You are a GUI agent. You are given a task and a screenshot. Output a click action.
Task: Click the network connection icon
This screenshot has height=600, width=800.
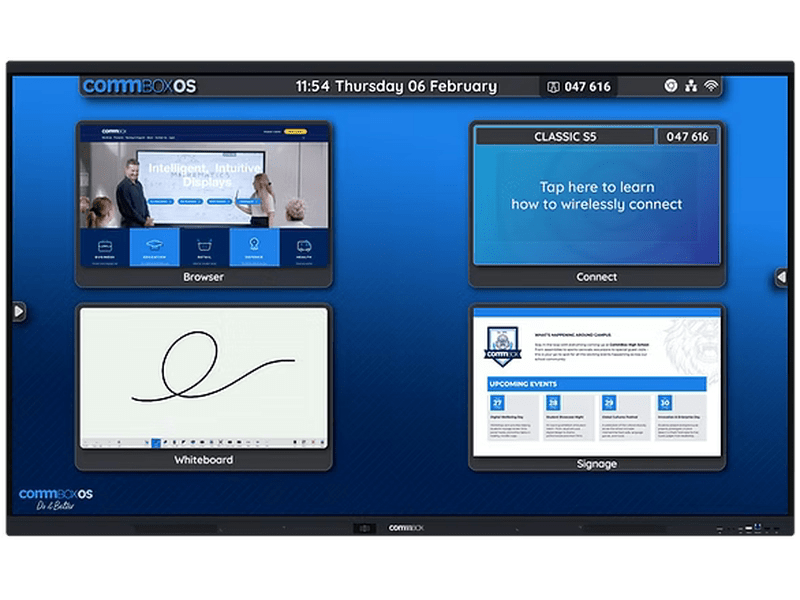pos(692,86)
